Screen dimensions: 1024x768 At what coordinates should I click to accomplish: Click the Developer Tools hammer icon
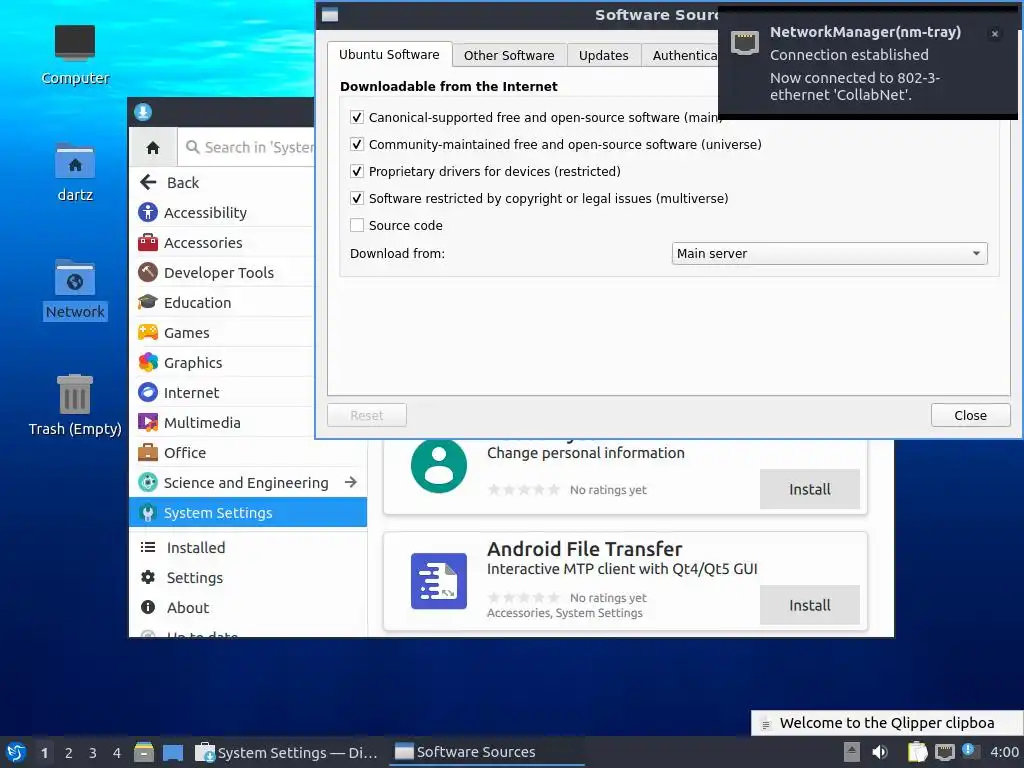(148, 272)
